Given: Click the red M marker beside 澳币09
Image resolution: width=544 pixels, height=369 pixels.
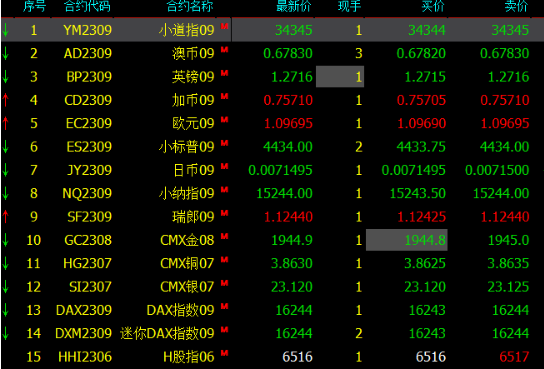Looking at the screenshot, I should [x=224, y=50].
